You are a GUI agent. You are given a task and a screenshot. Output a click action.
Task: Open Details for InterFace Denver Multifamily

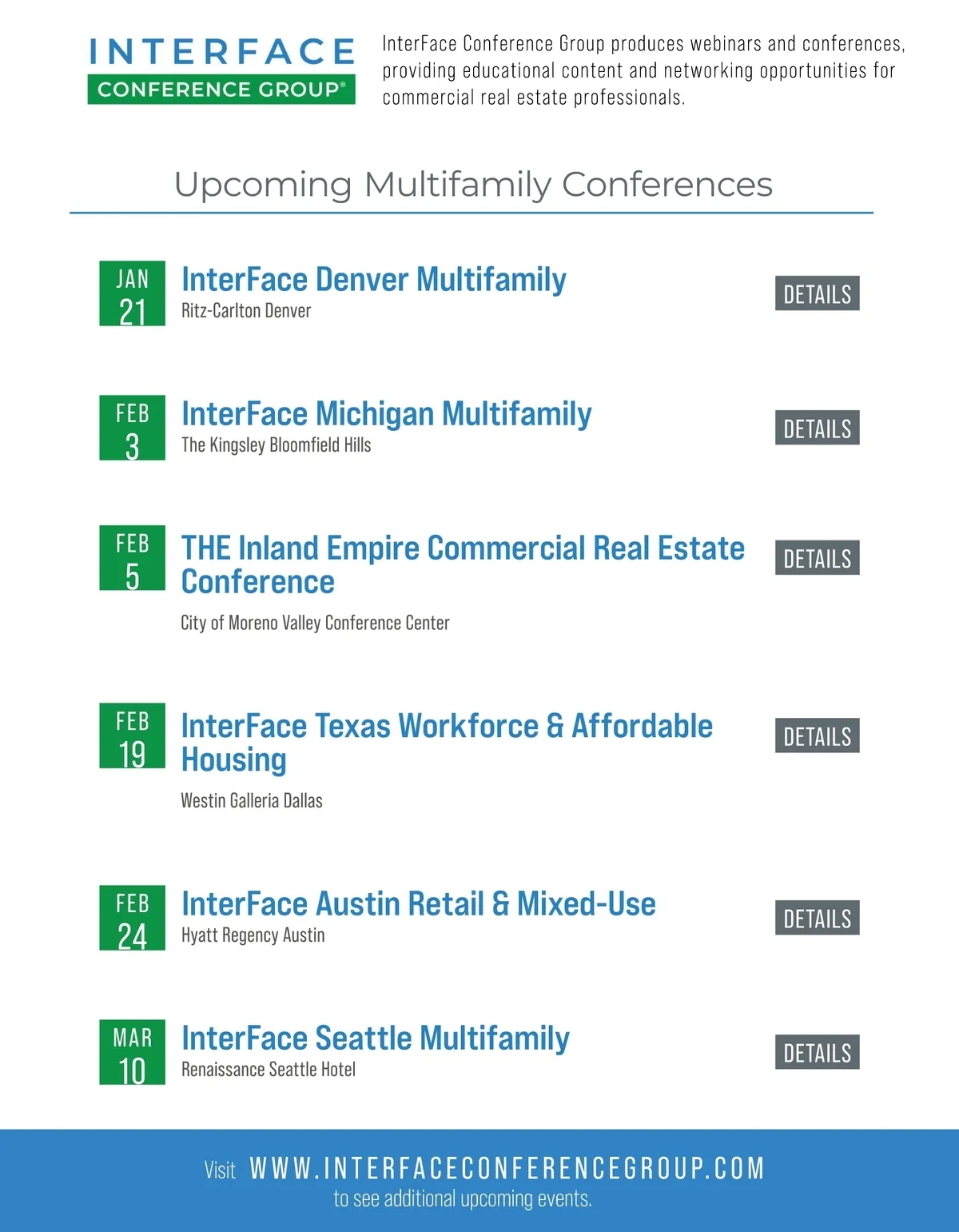point(817,293)
